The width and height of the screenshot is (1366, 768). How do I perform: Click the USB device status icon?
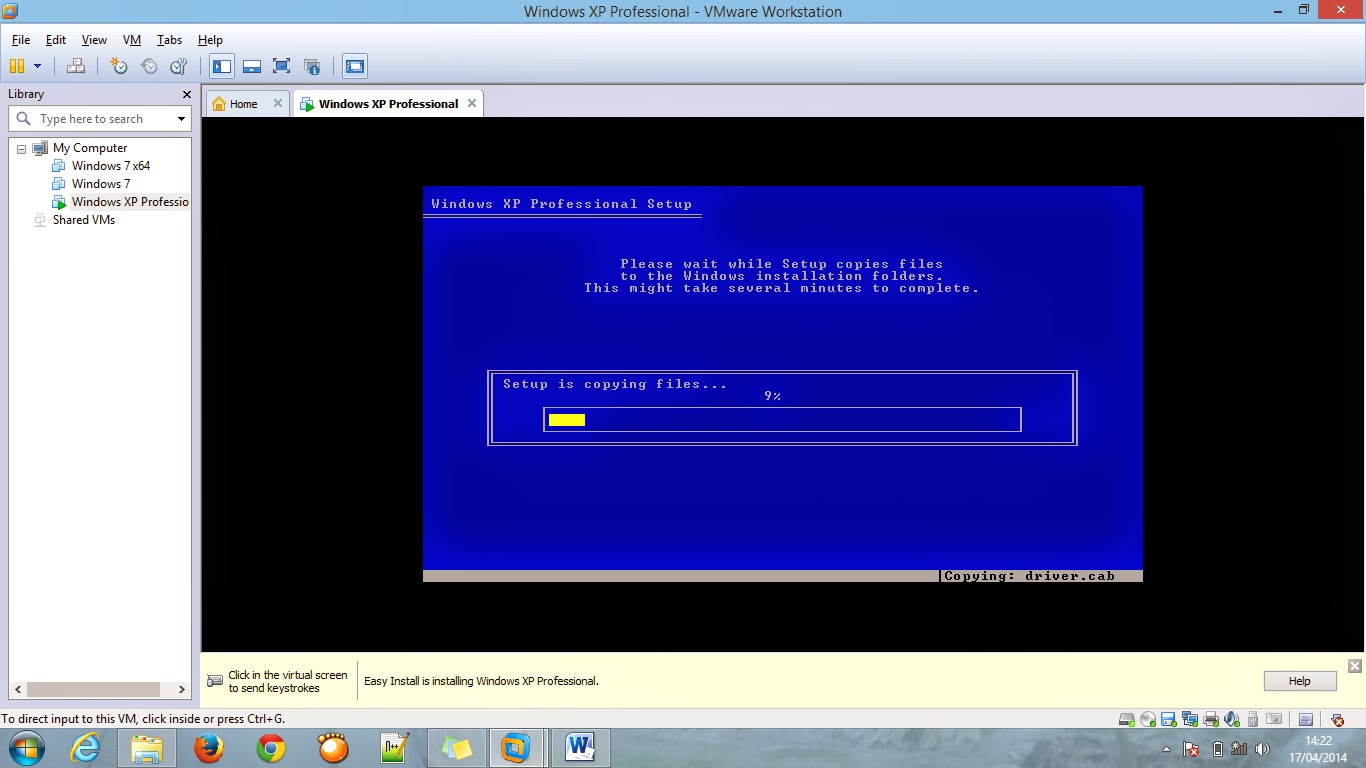point(1252,718)
